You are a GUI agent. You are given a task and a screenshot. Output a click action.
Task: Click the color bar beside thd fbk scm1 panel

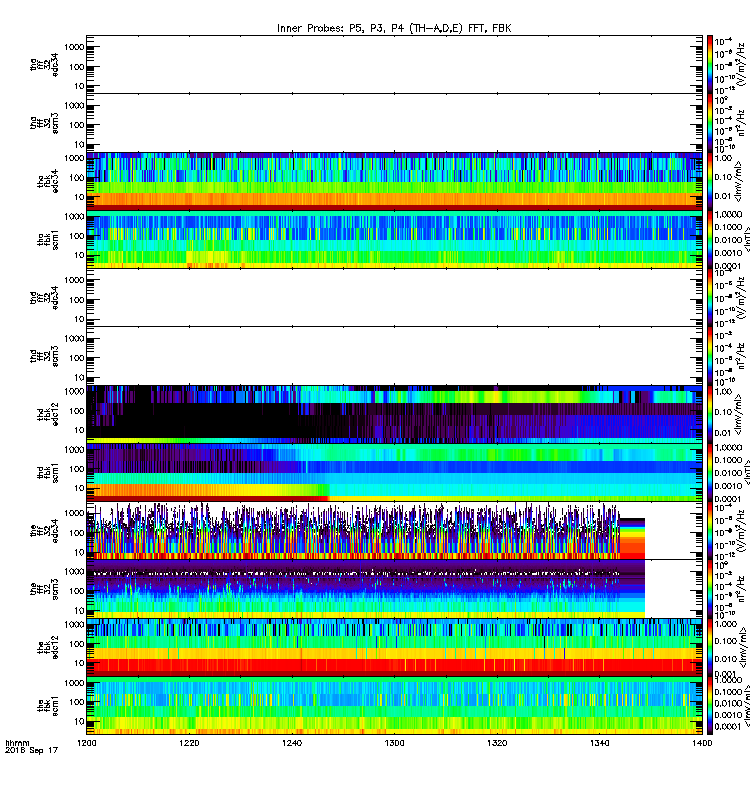[710, 472]
